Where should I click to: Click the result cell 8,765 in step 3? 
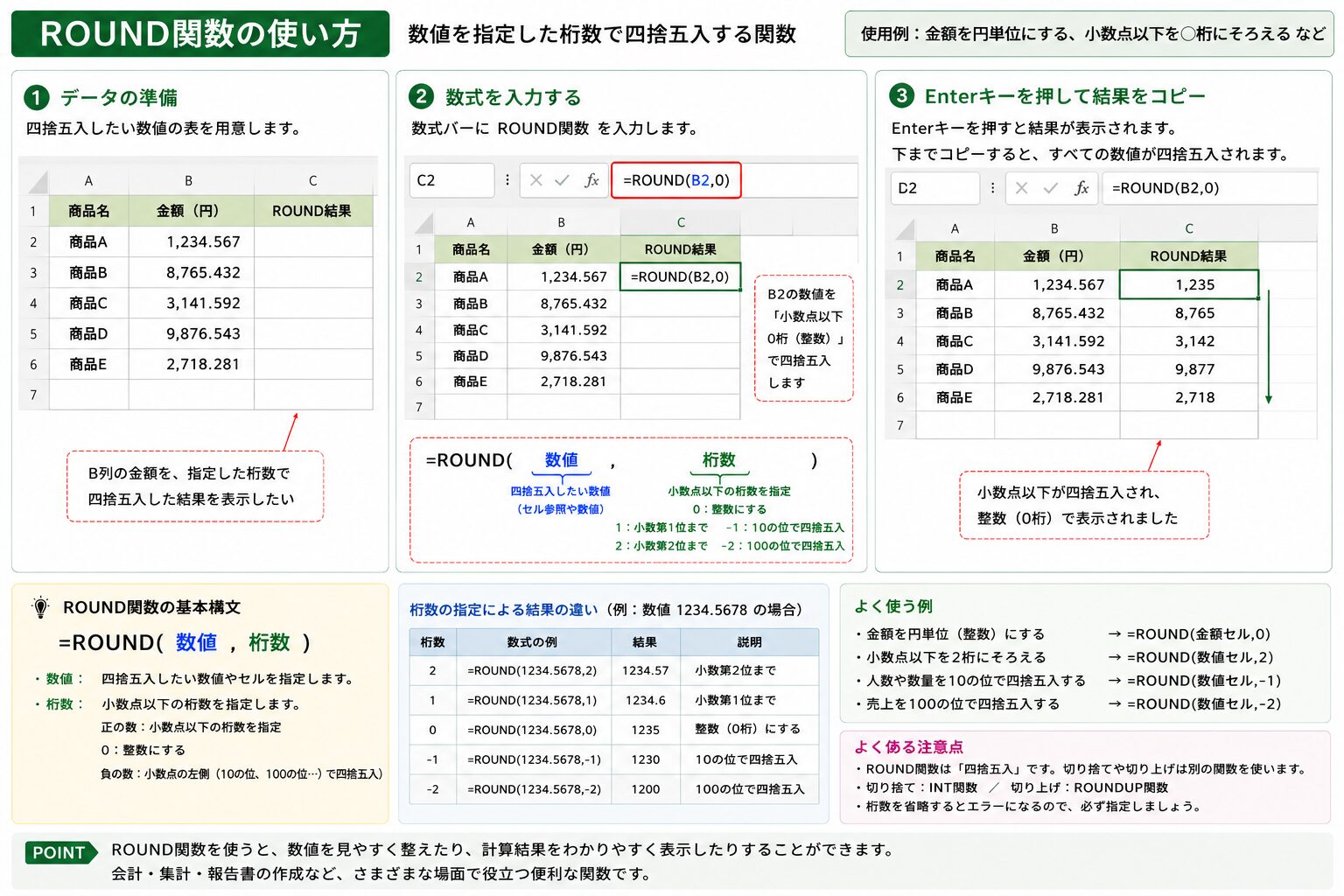coord(1188,313)
